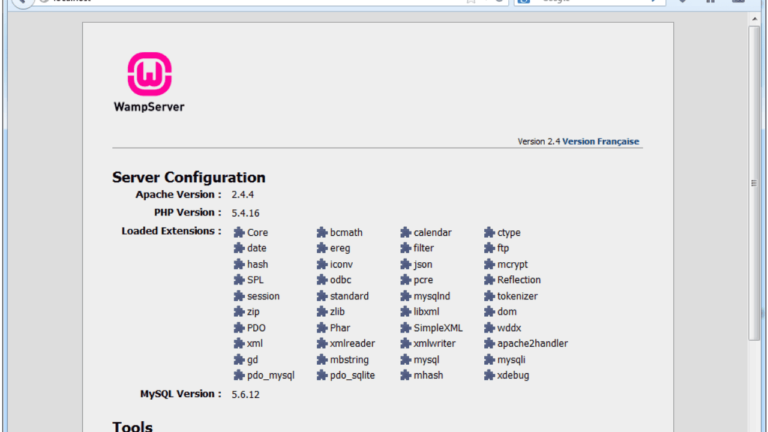Click the puzzle icon beside ctype

489,232
